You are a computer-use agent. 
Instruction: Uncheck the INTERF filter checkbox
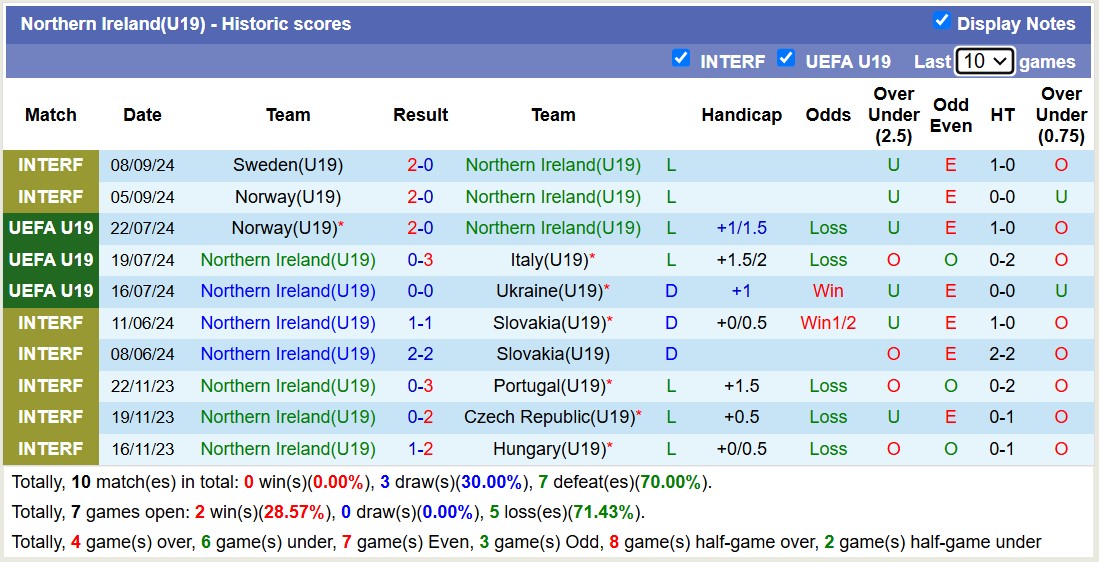681,58
